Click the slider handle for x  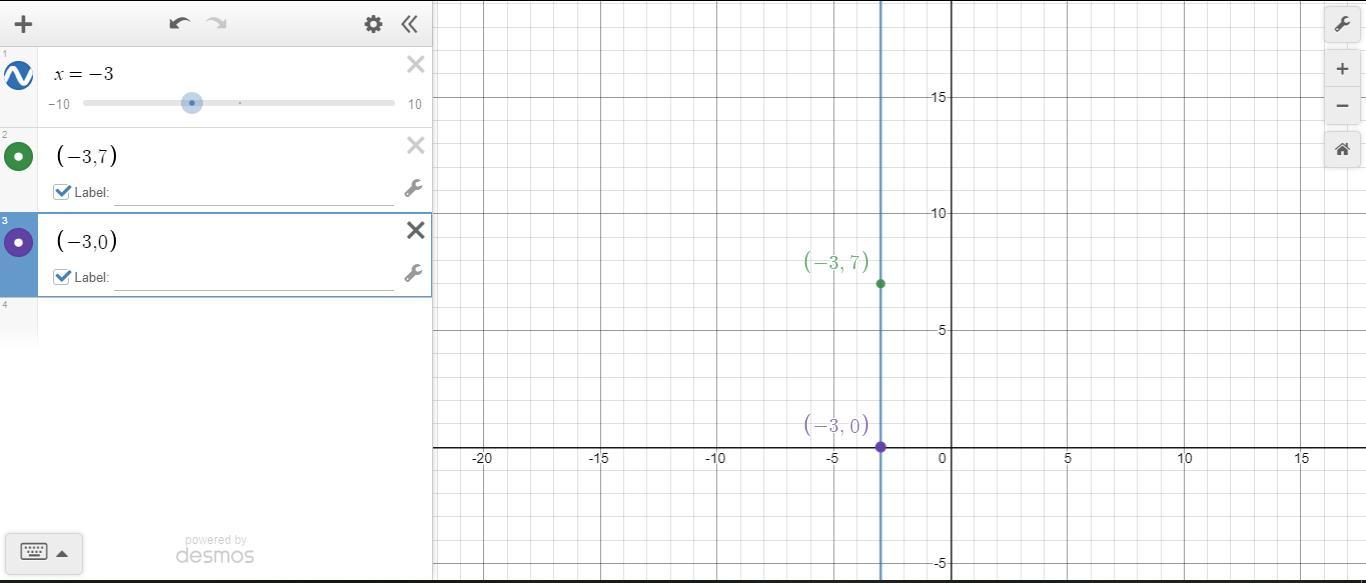(192, 103)
